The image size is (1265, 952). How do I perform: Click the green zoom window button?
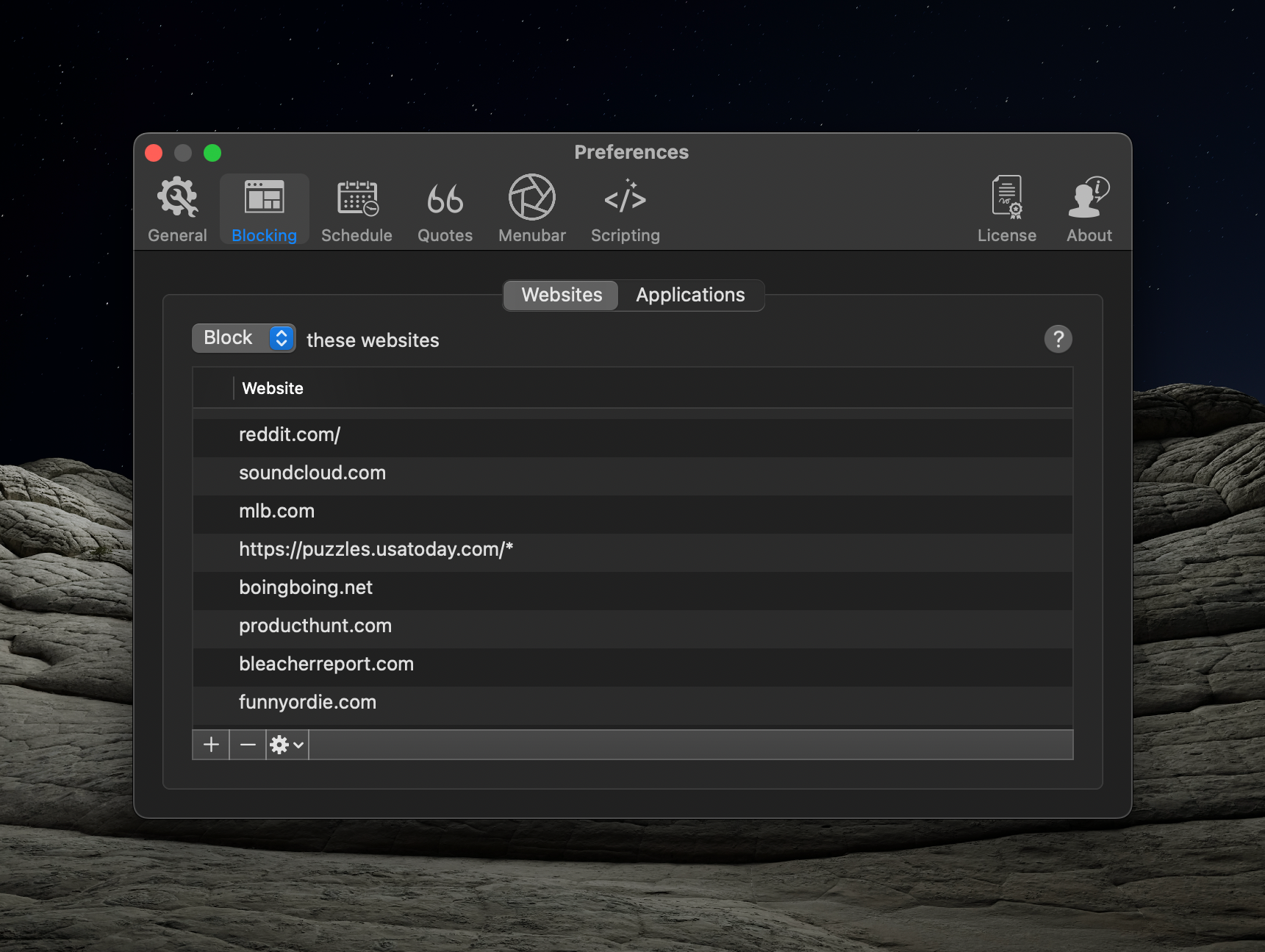click(212, 153)
